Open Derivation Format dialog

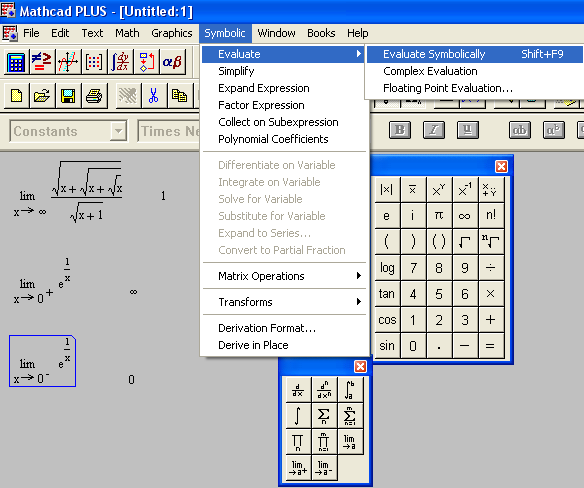pos(284,328)
